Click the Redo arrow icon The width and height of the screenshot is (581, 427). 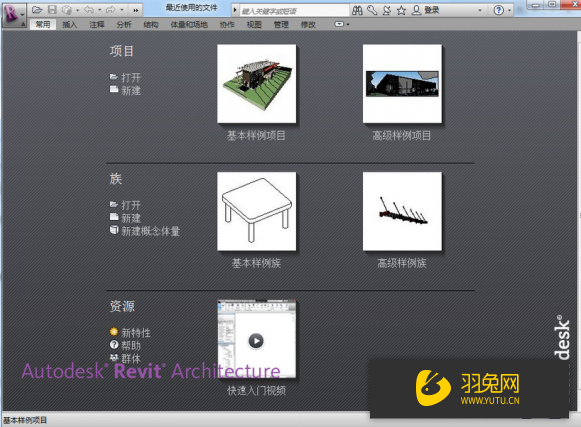(110, 10)
